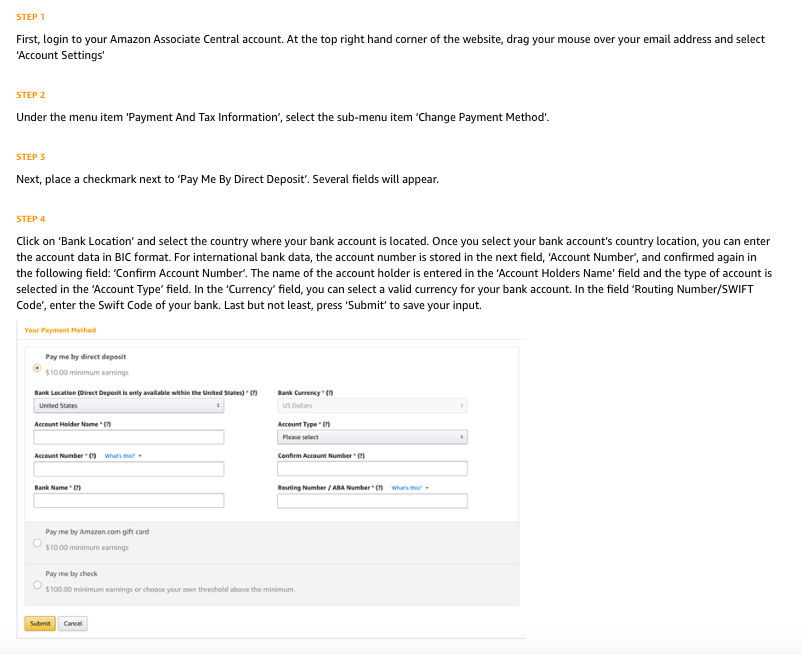Viewport: 802px width, 654px height.
Task: Select the Pay me by check option
Action: [x=38, y=583]
